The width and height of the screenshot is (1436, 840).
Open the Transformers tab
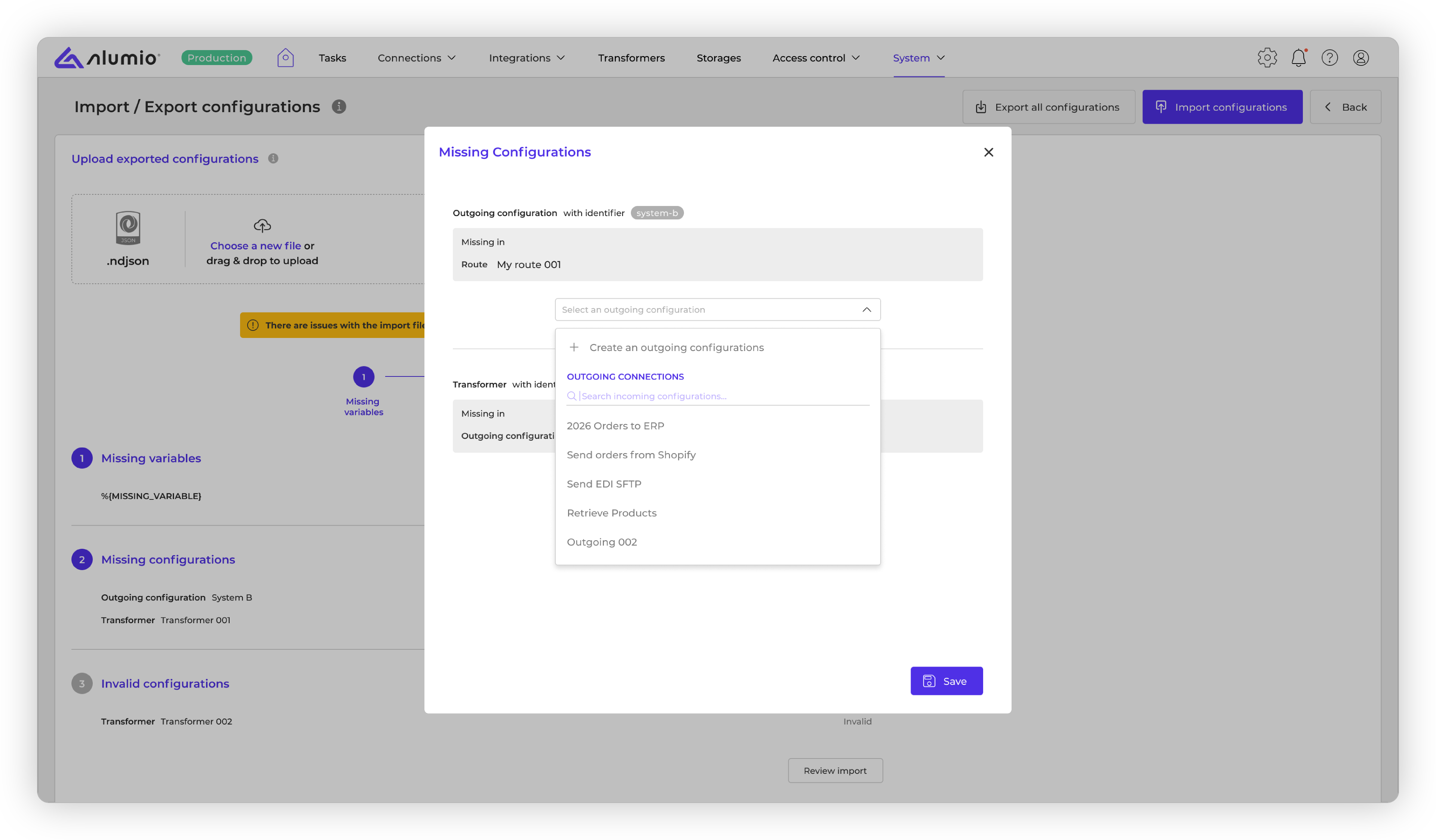[x=631, y=58]
